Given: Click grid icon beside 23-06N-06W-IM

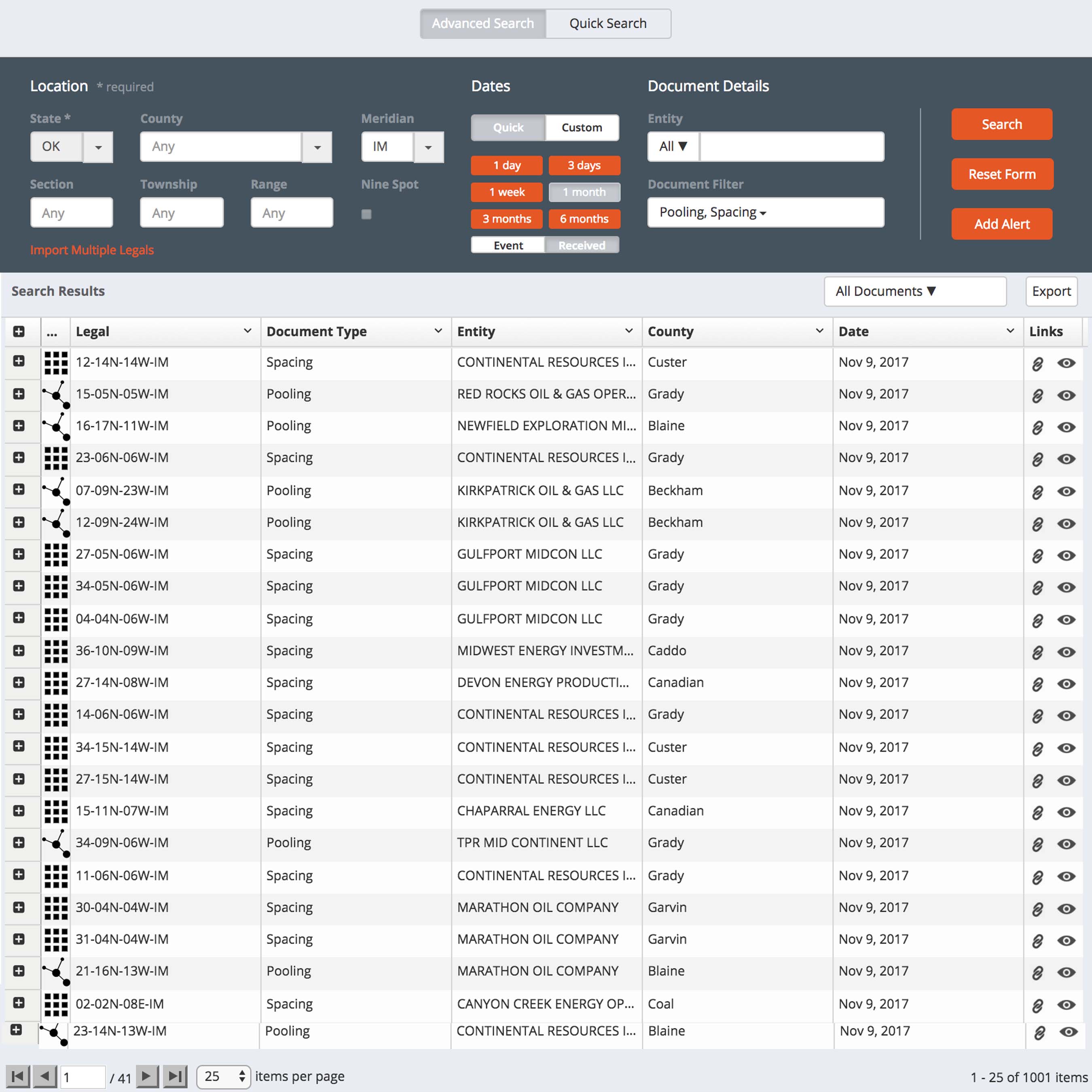Looking at the screenshot, I should (x=56, y=458).
